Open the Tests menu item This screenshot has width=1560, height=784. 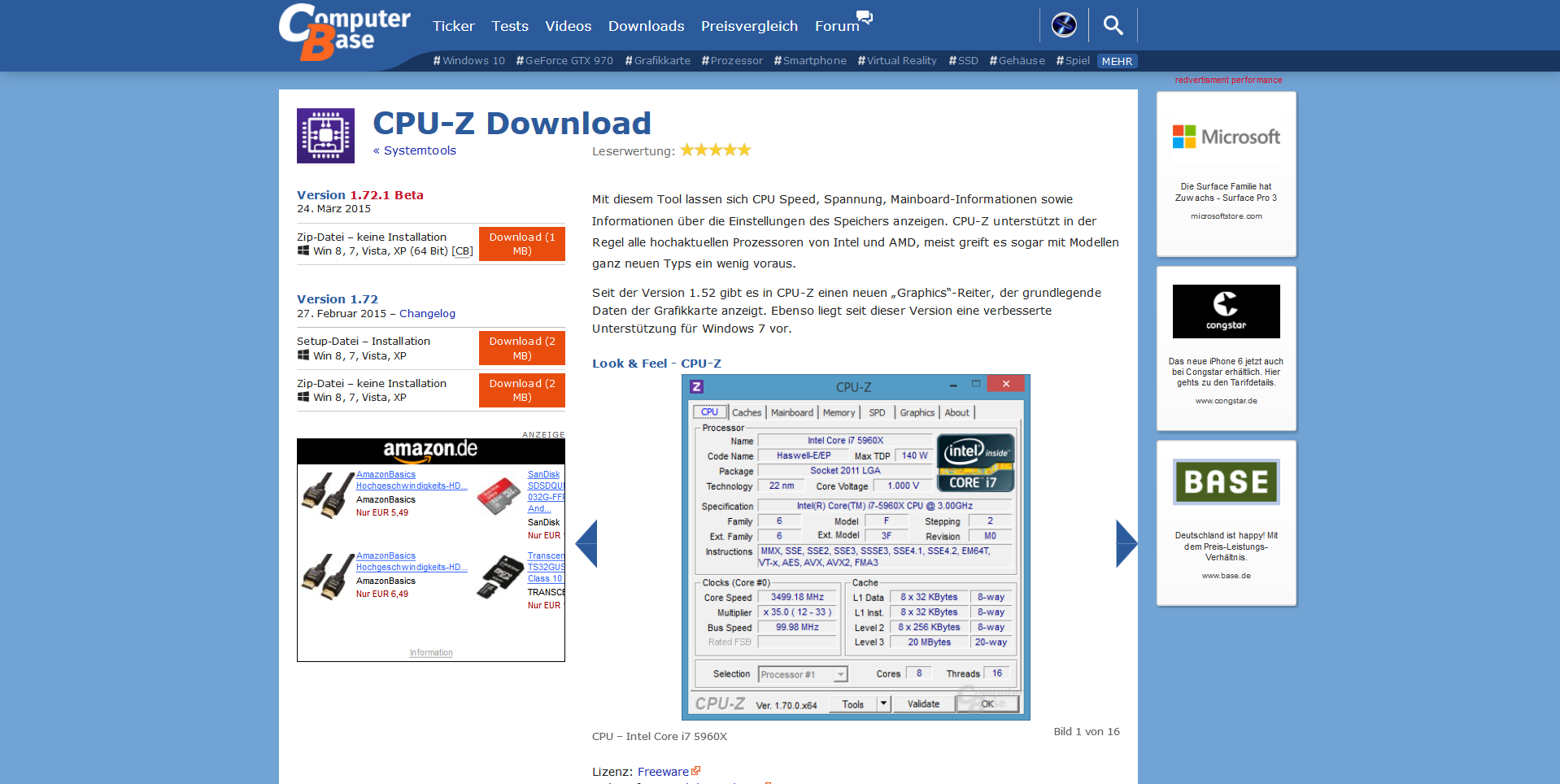coord(510,26)
